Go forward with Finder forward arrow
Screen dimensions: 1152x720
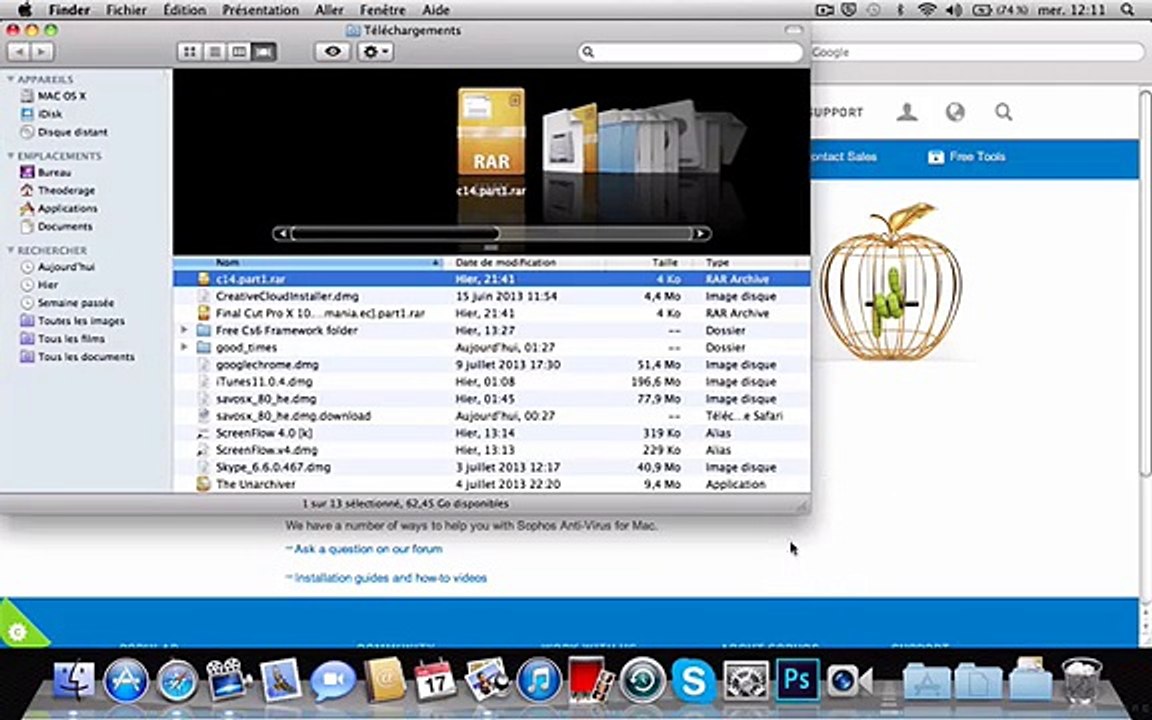pyautogui.click(x=42, y=51)
